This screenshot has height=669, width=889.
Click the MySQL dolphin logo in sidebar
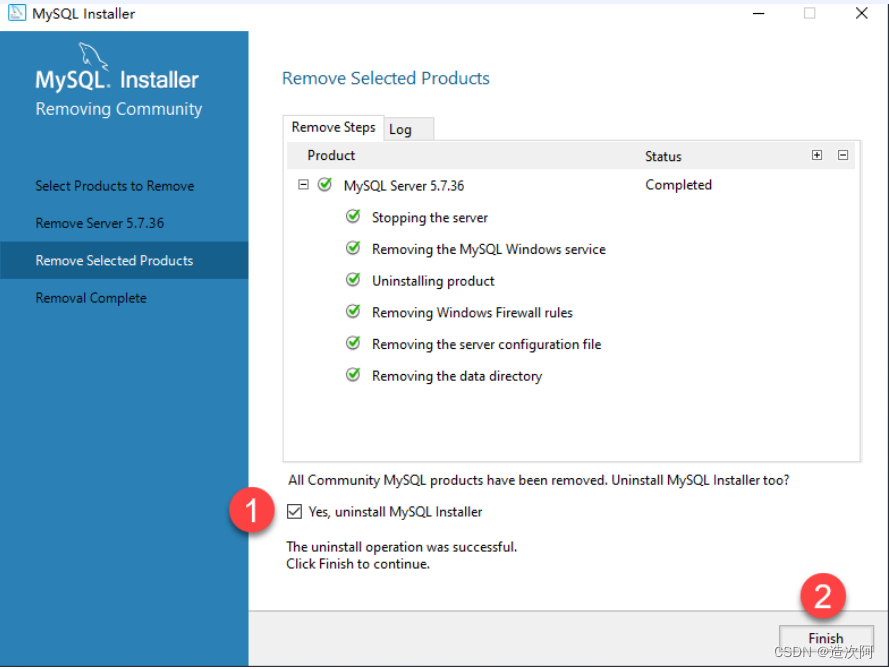coord(93,57)
